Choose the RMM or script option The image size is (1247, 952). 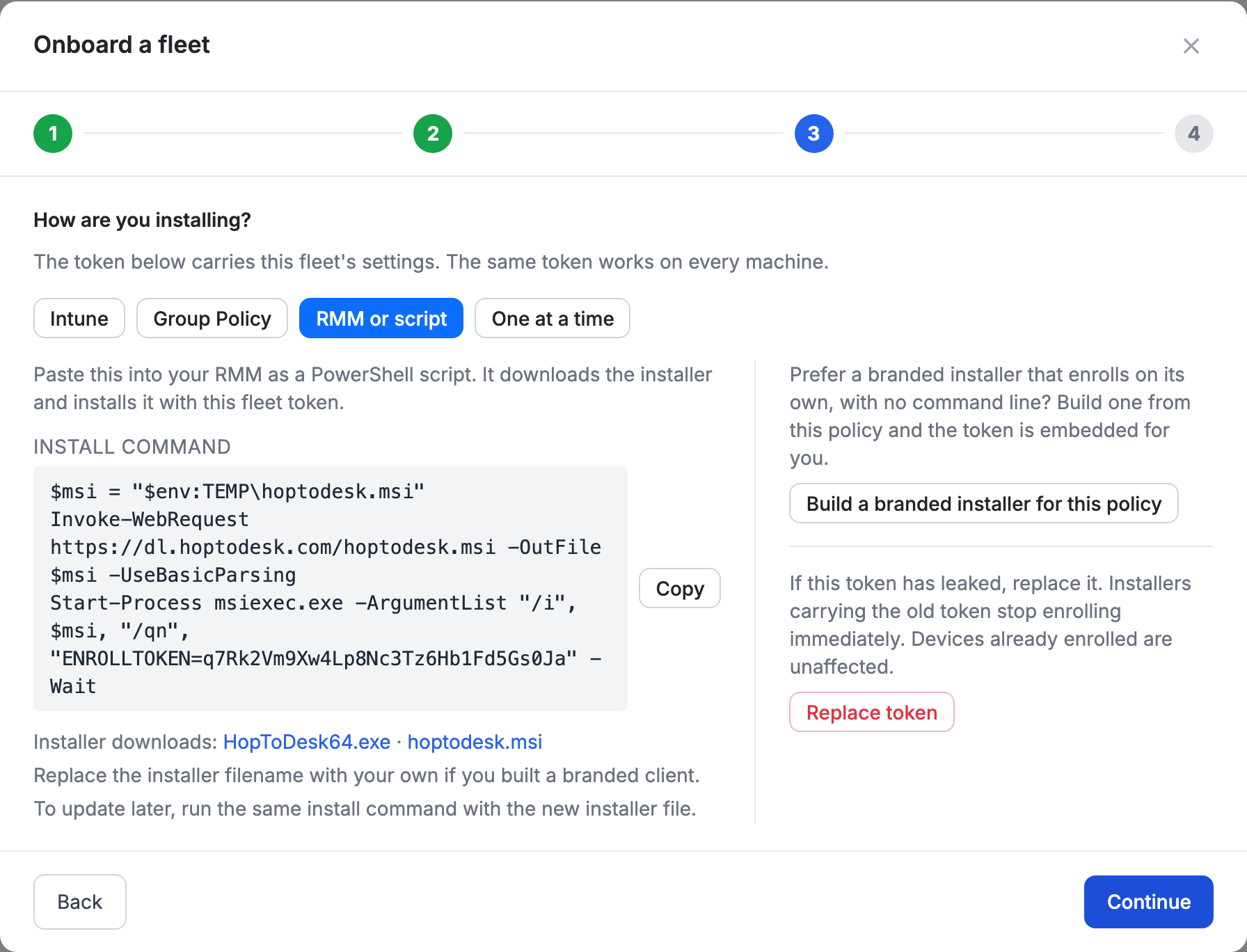pyautogui.click(x=381, y=318)
